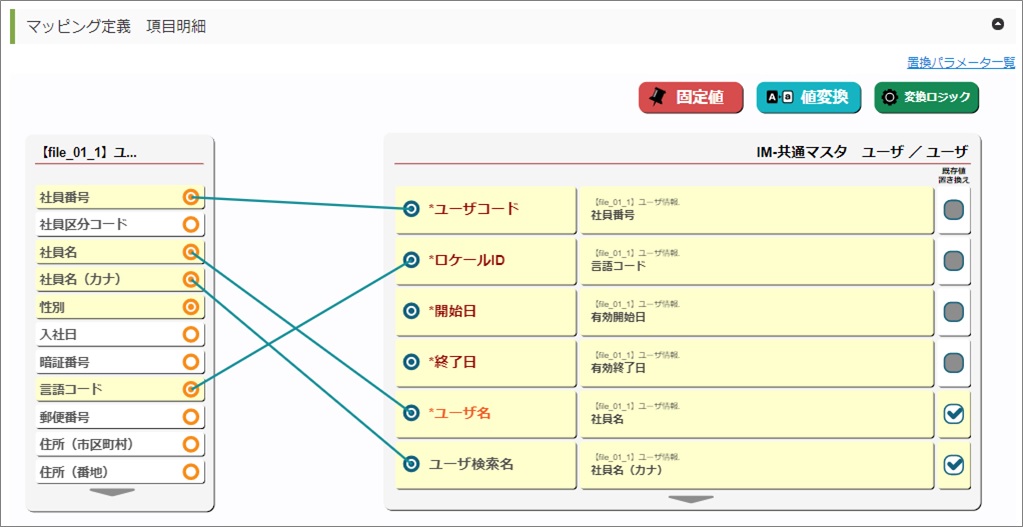Expand more rows in IM-共通マスタ panel
This screenshot has height=527, width=1023.
pyautogui.click(x=691, y=498)
